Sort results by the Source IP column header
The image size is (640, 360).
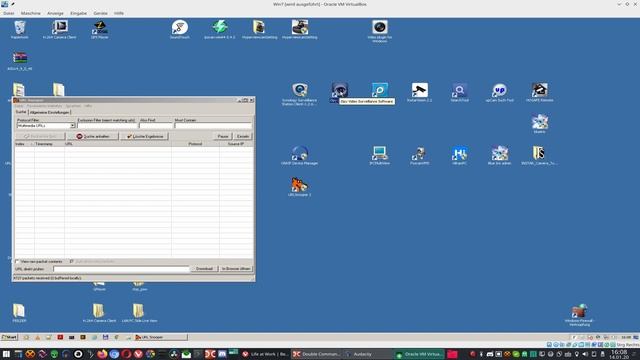tap(236, 144)
